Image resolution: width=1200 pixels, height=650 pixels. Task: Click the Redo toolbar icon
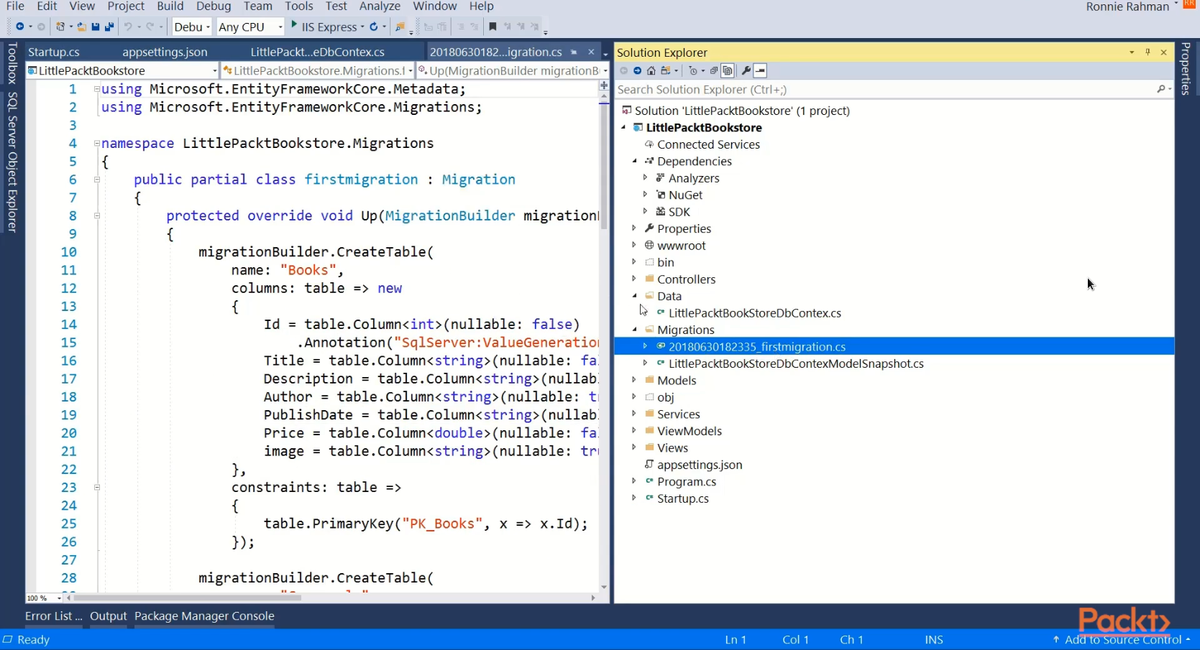click(150, 26)
